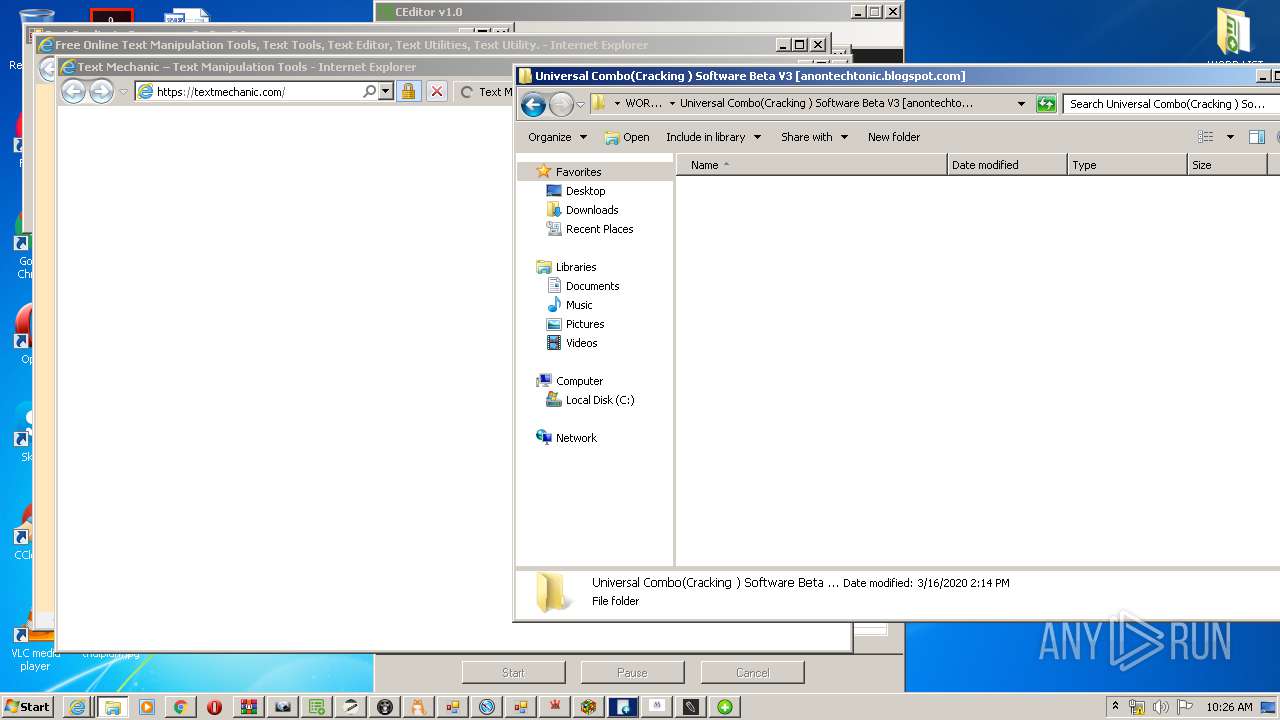This screenshot has width=1280, height=720.
Task: Select Computer in the navigation pane
Action: coord(579,381)
